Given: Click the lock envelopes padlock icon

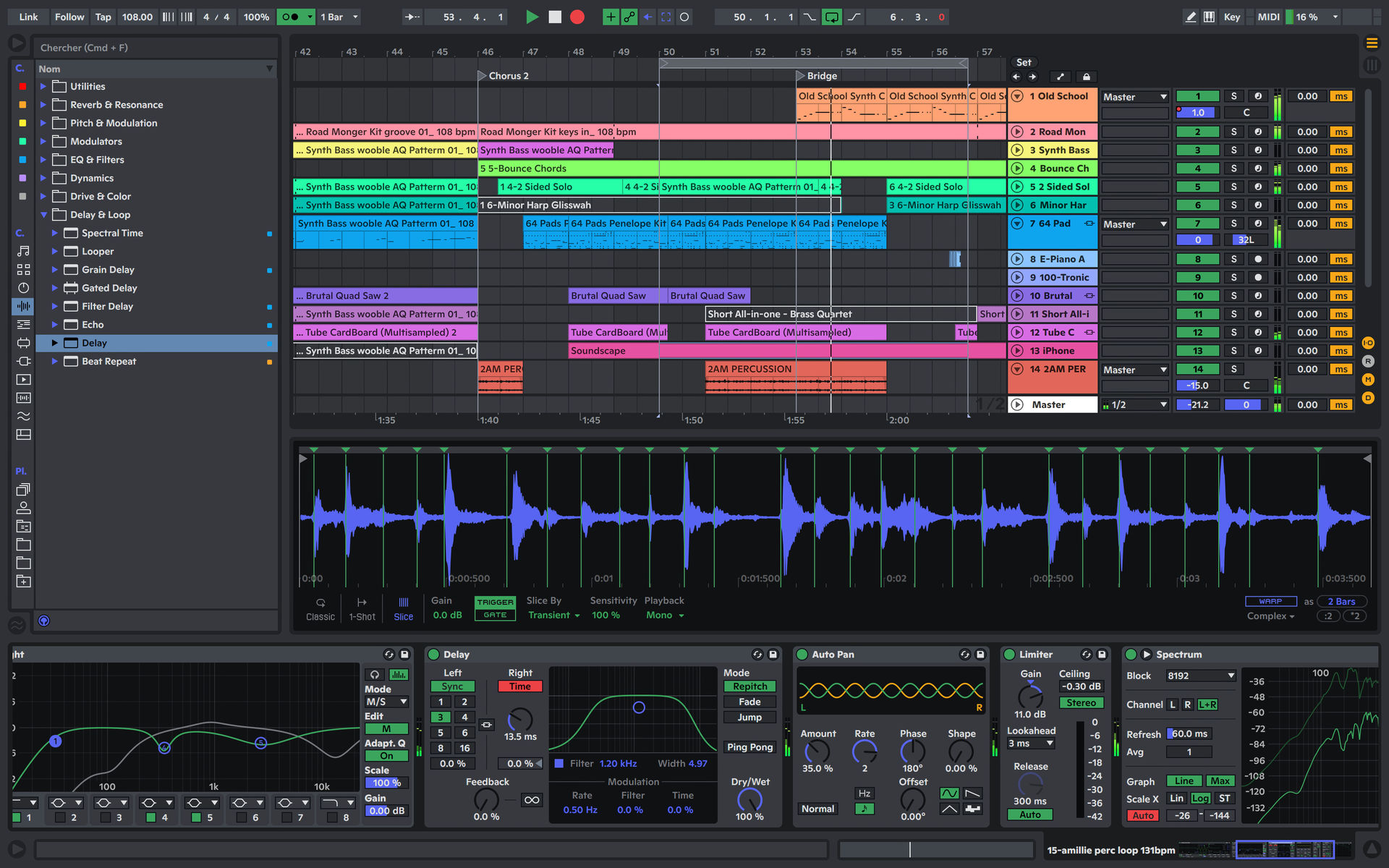Looking at the screenshot, I should click(x=1086, y=77).
